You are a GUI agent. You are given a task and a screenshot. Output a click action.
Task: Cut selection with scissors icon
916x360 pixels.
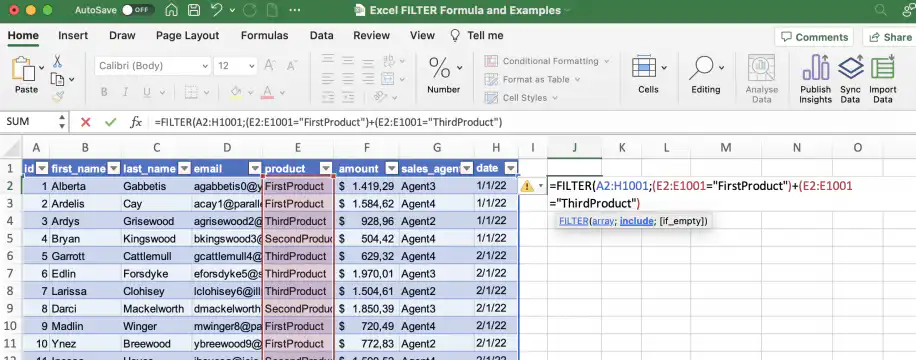point(57,61)
